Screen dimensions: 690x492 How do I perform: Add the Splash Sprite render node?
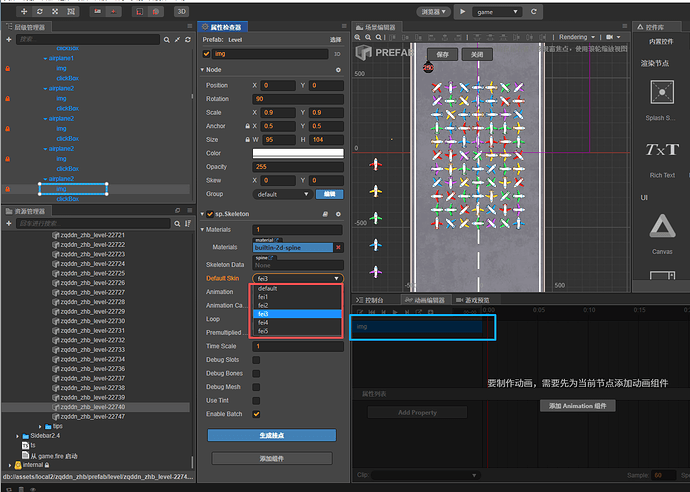coord(661,93)
